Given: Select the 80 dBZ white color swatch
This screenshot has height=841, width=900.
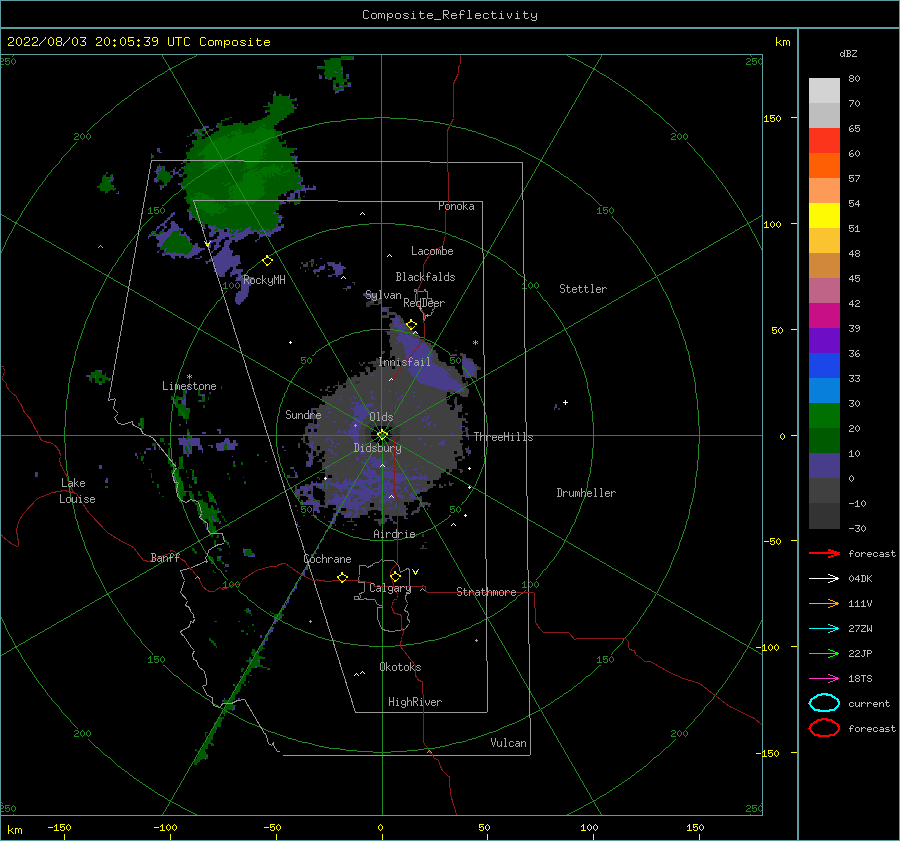Looking at the screenshot, I should tap(824, 90).
